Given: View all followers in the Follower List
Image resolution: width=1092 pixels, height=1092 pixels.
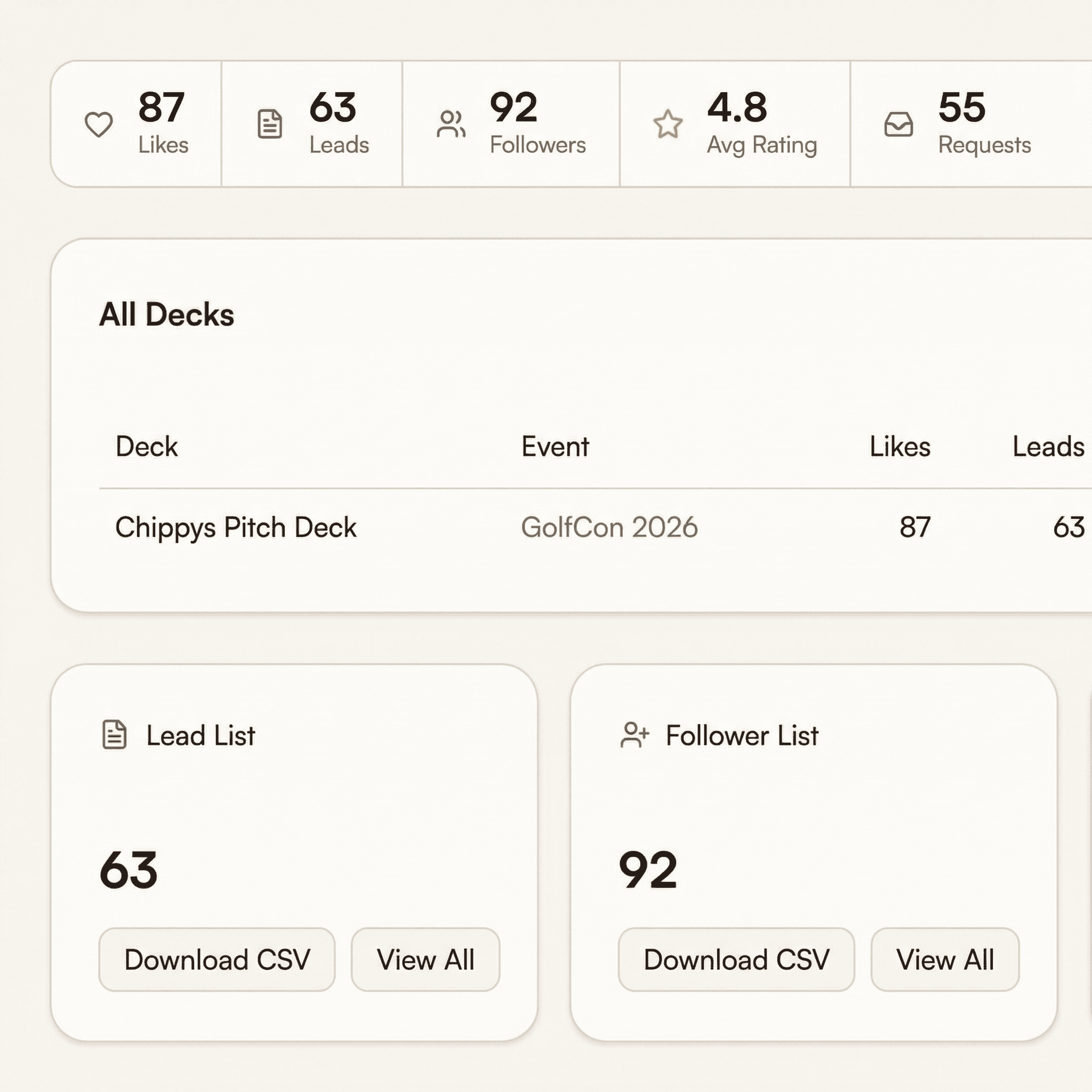Looking at the screenshot, I should coord(945,959).
